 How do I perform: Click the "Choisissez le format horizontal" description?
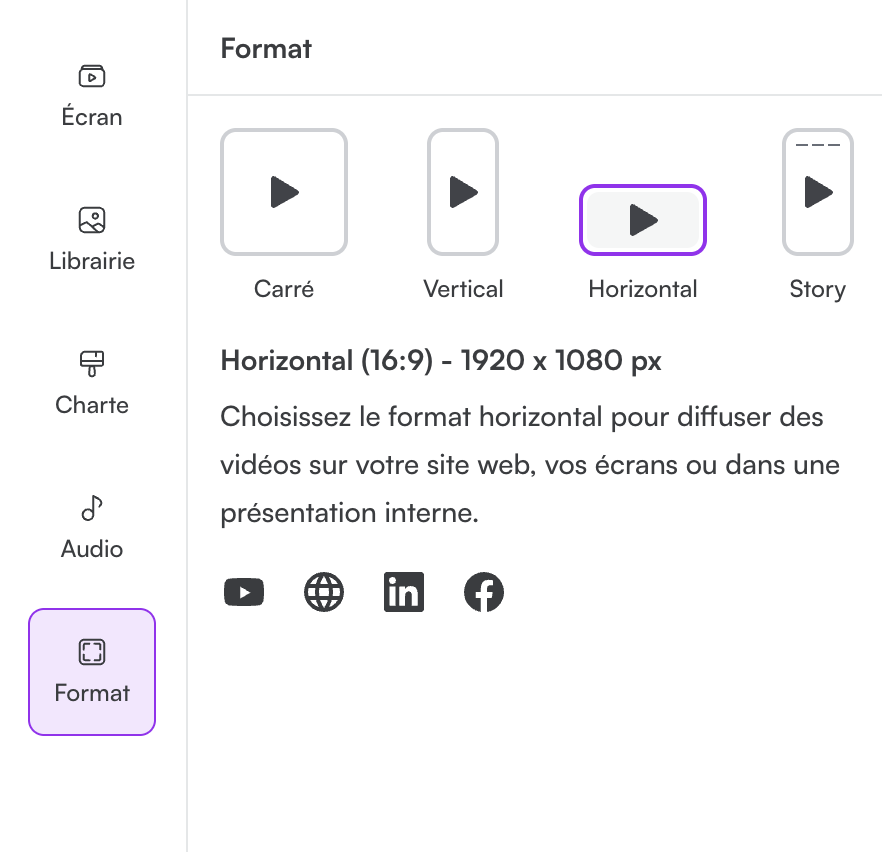529,465
